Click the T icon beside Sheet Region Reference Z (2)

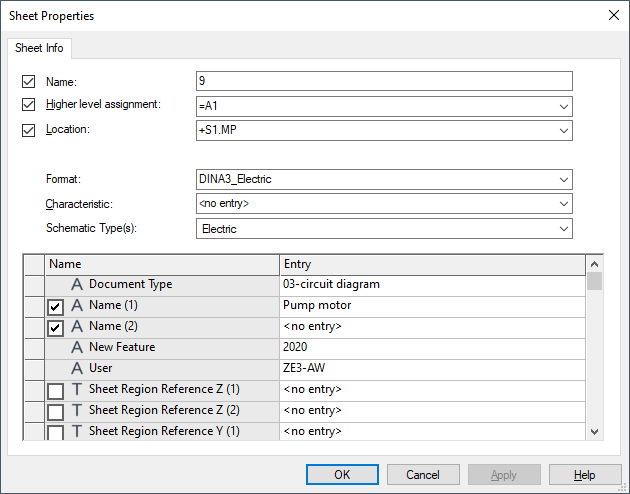click(77, 410)
